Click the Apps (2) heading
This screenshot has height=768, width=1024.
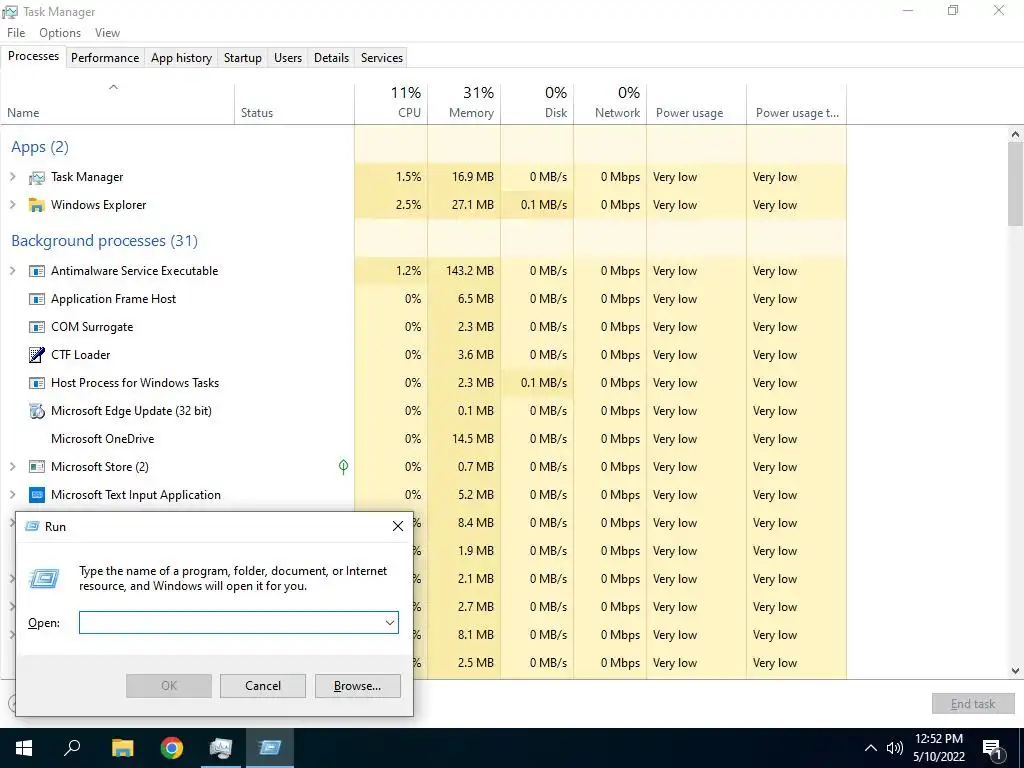pos(40,147)
